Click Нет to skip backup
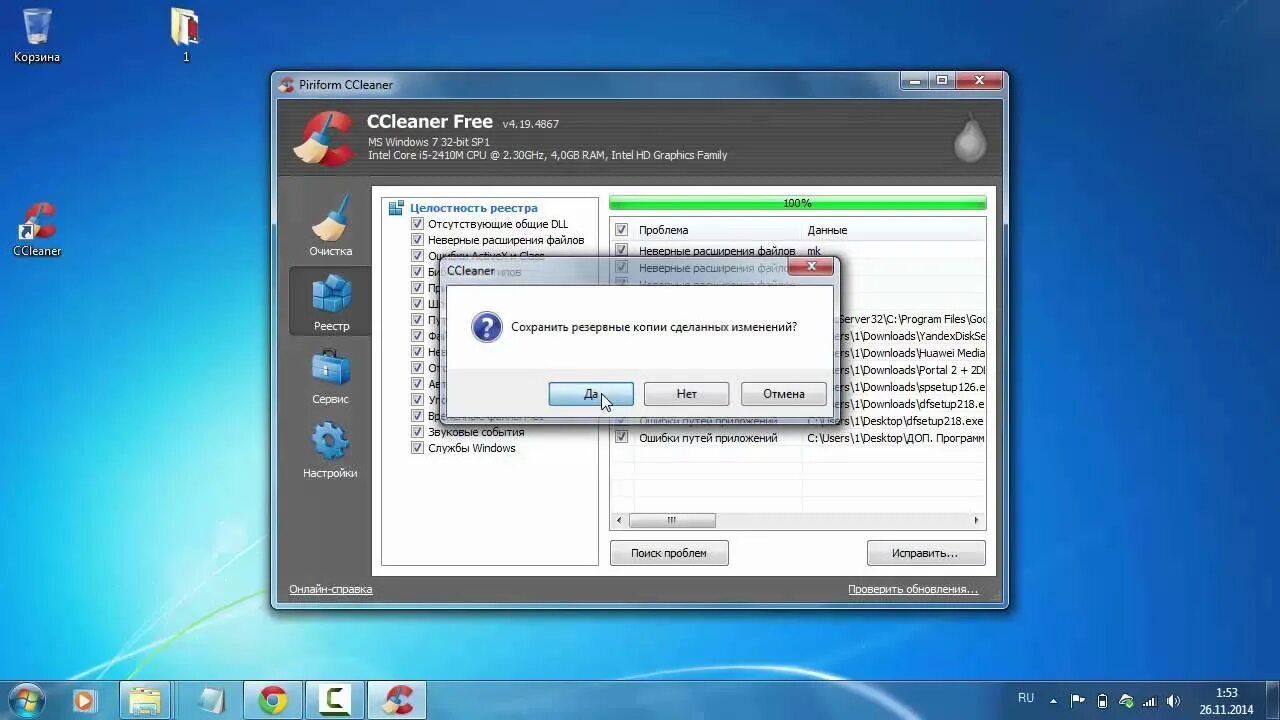Screen dimensions: 1280x720 click(686, 394)
